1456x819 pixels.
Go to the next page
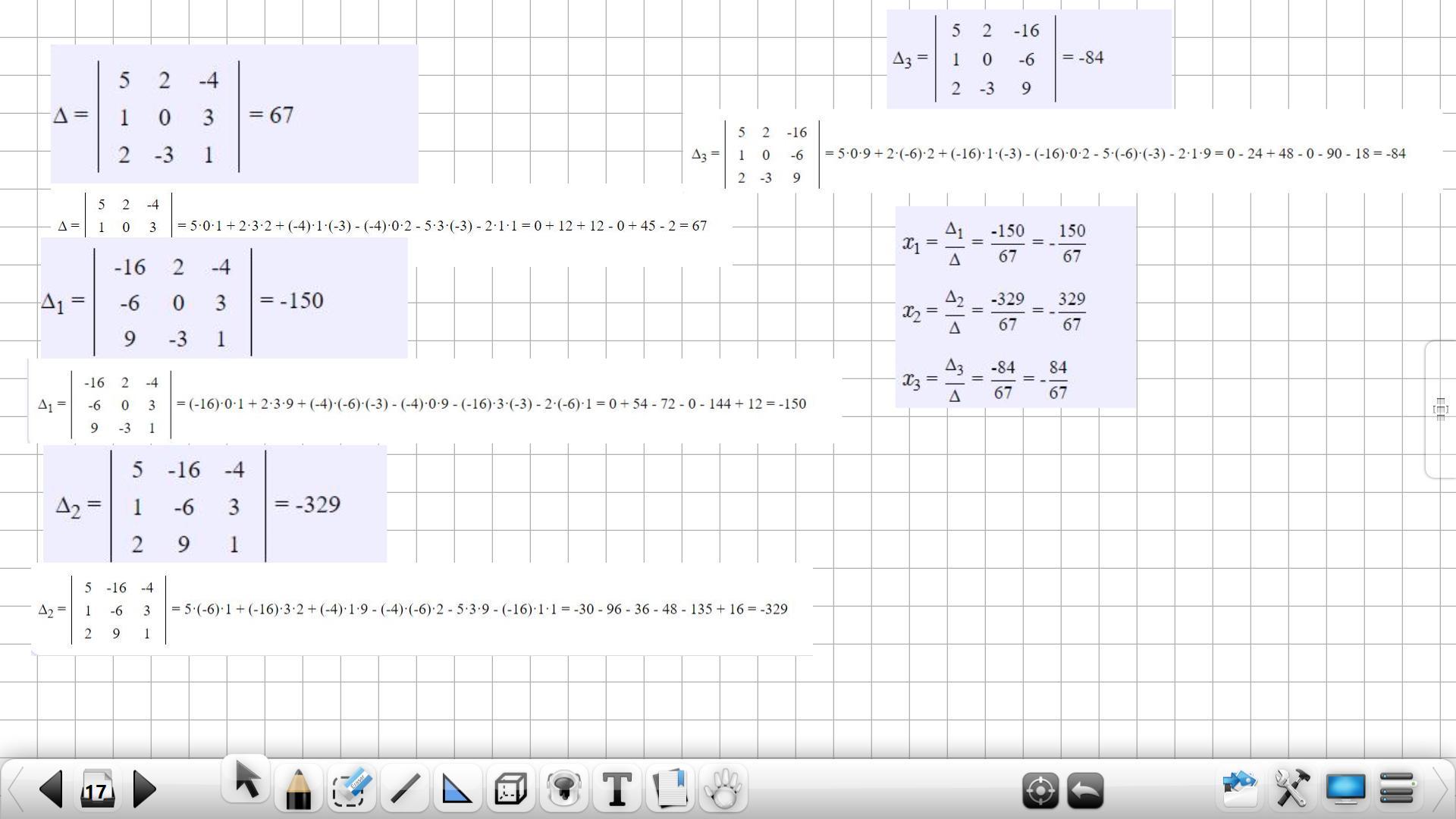144,789
